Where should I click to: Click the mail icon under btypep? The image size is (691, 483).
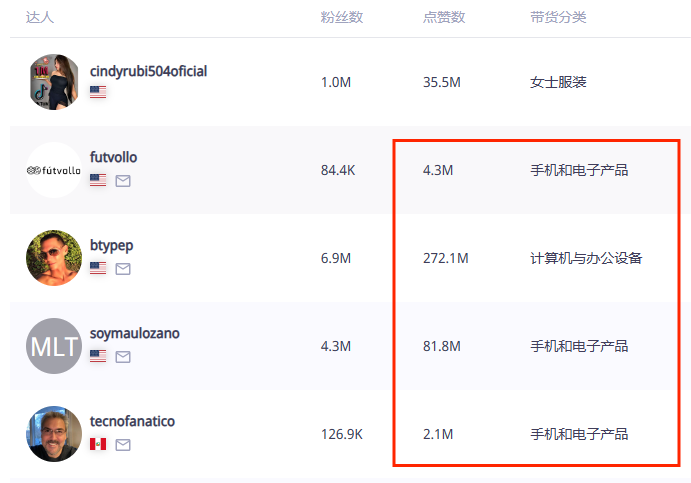123,269
